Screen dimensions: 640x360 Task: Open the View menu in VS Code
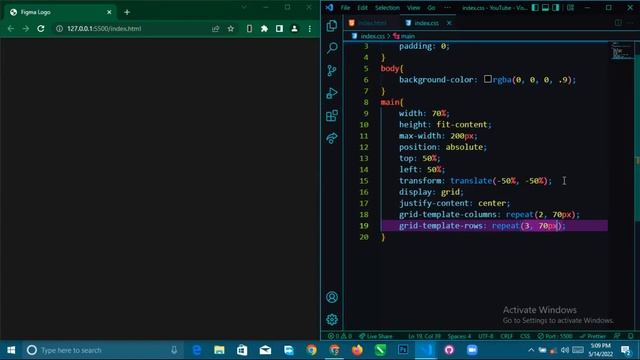click(x=413, y=8)
